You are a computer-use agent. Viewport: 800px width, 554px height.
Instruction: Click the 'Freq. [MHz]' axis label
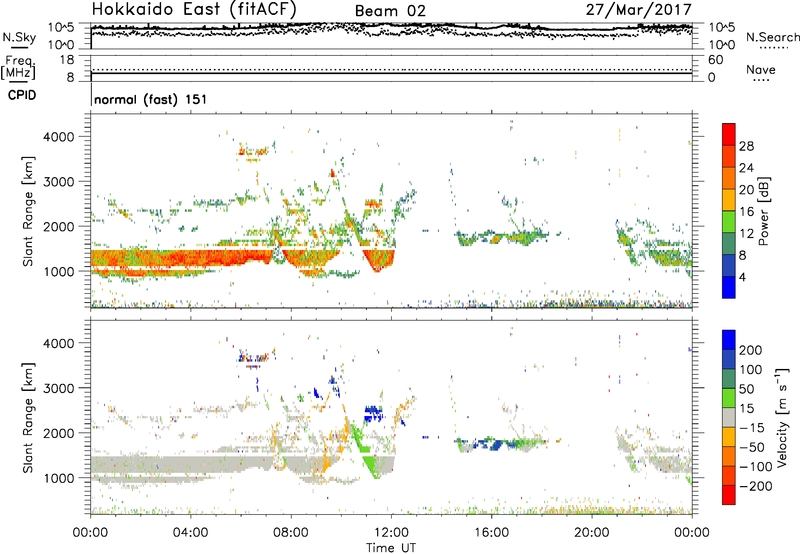tap(18, 67)
